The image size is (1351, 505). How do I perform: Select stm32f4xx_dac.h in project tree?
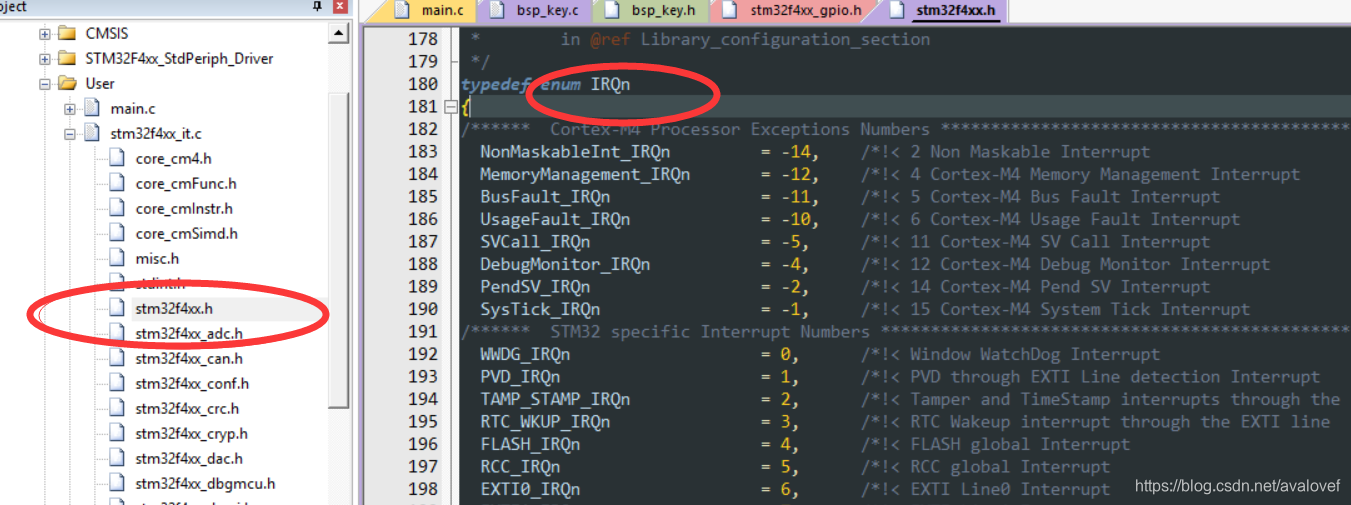[x=189, y=459]
